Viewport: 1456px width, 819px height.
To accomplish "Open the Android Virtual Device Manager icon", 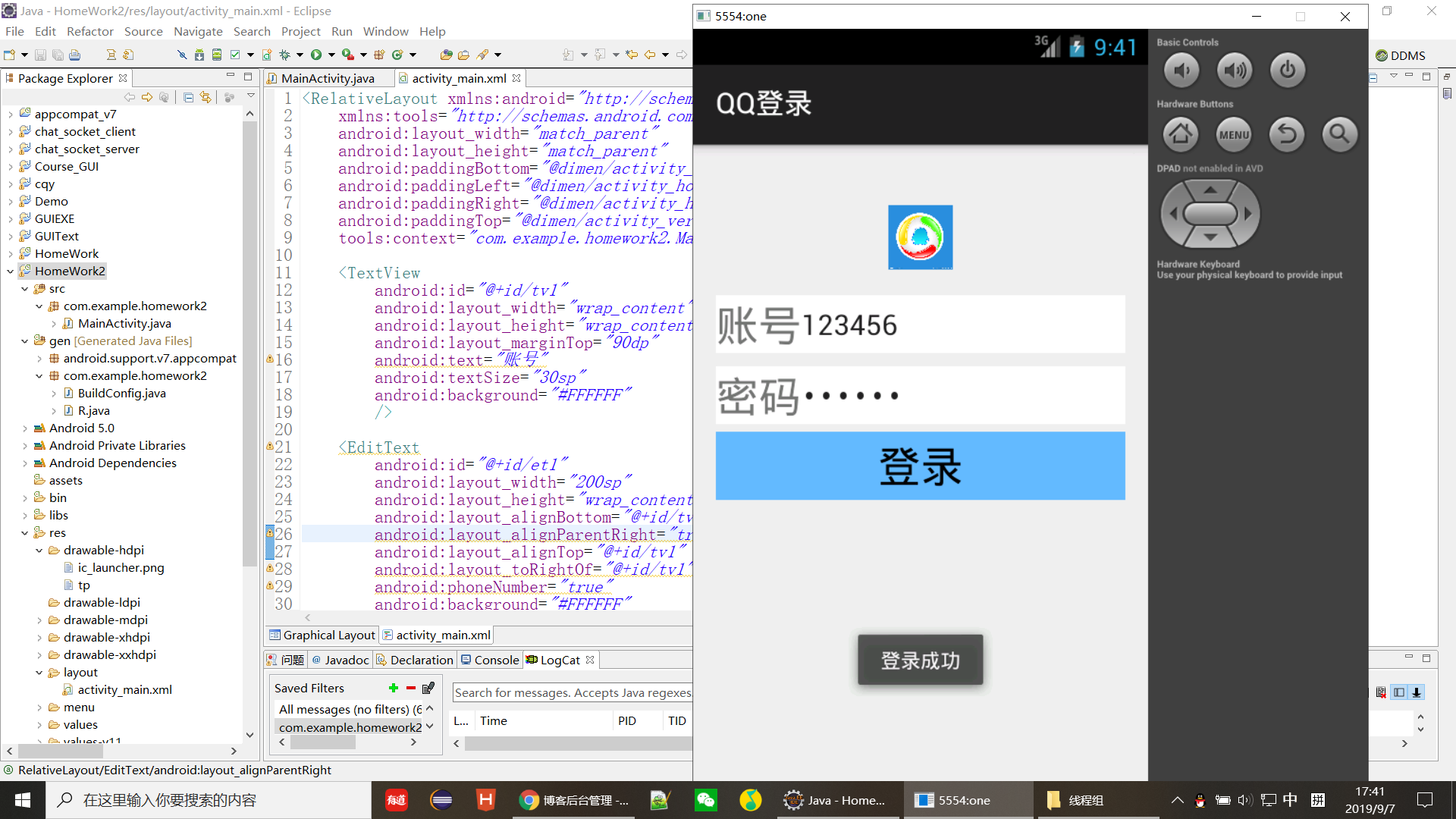I will click(x=217, y=55).
